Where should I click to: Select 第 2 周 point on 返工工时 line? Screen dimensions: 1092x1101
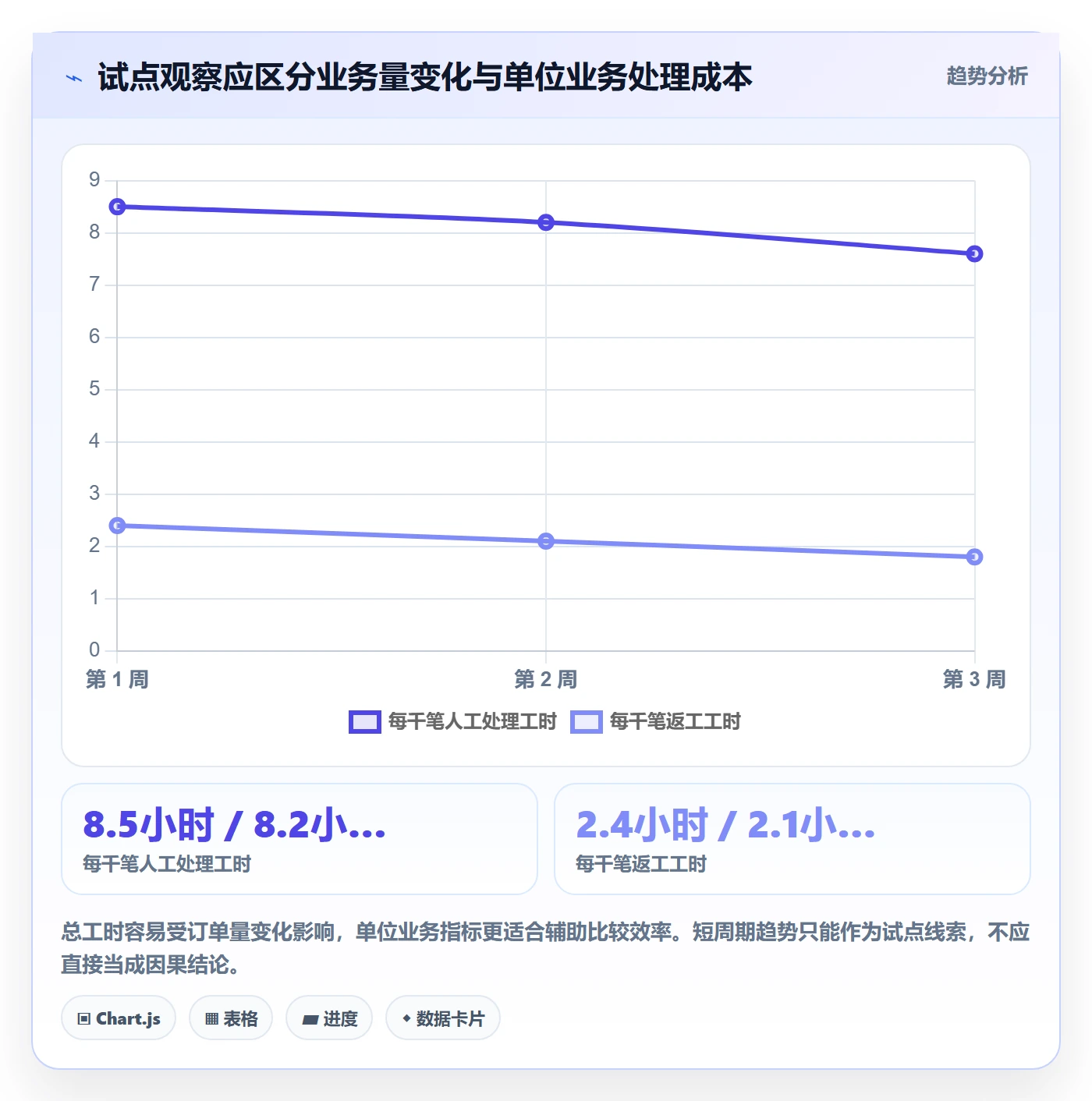(546, 541)
